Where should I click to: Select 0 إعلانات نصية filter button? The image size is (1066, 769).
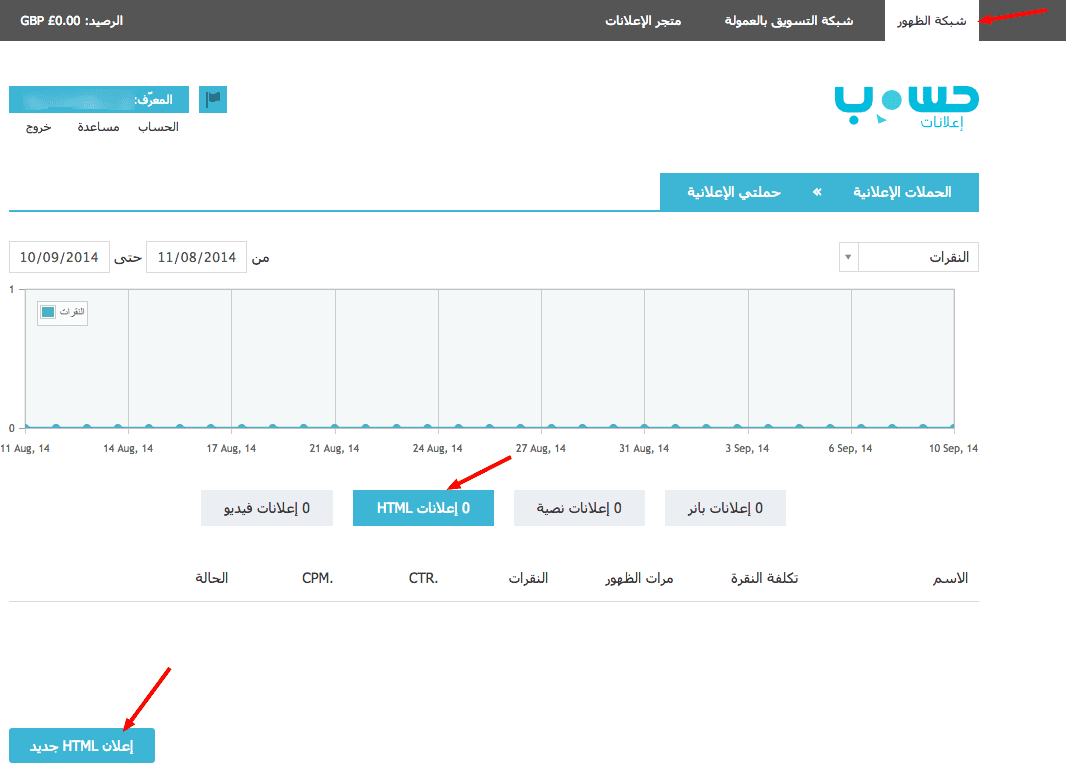pyautogui.click(x=579, y=508)
